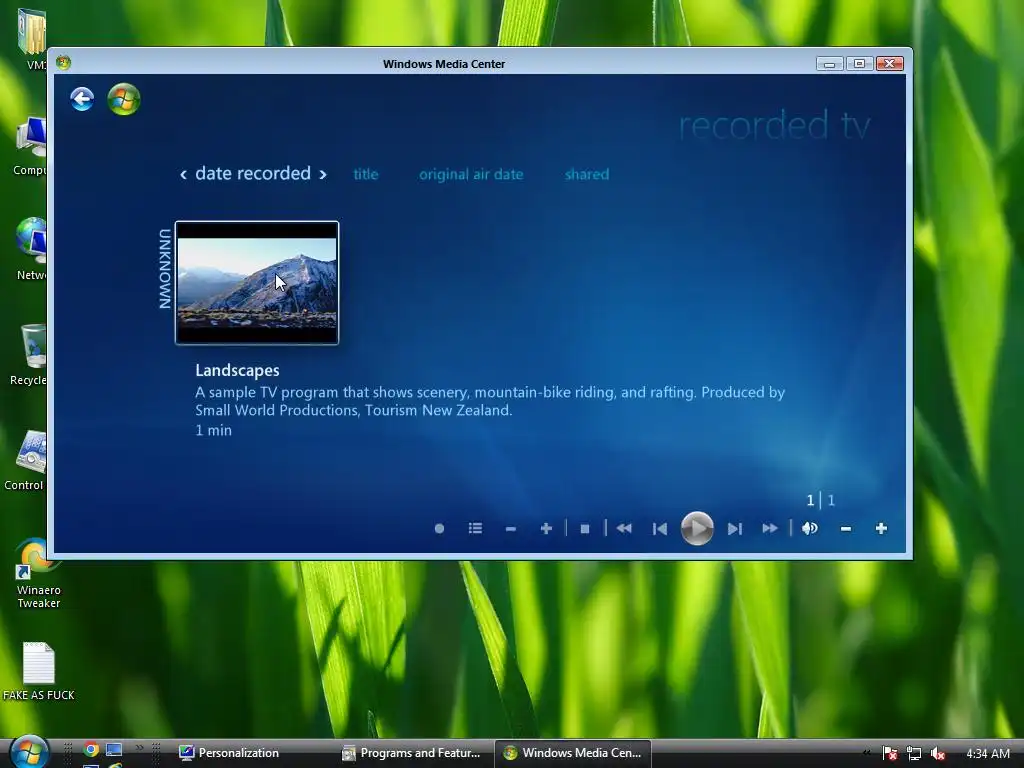Switch to the 'shared' tab

pos(587,174)
